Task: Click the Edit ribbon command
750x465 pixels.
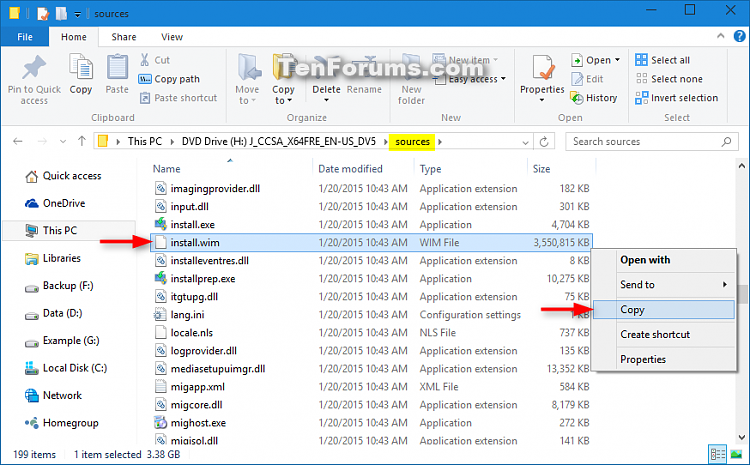Action: click(x=587, y=79)
